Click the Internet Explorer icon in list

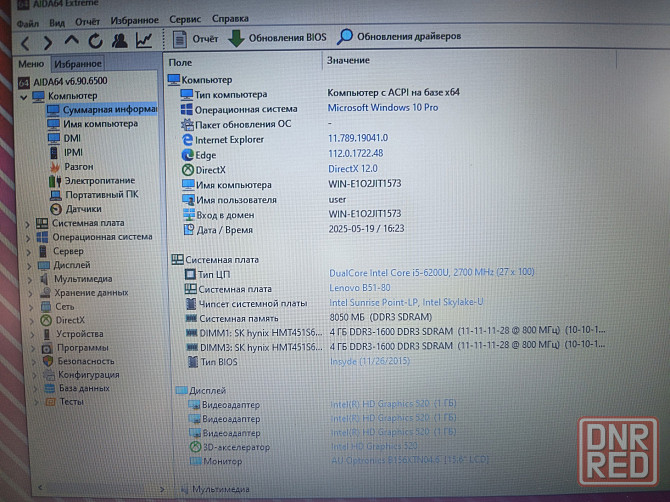pos(187,140)
